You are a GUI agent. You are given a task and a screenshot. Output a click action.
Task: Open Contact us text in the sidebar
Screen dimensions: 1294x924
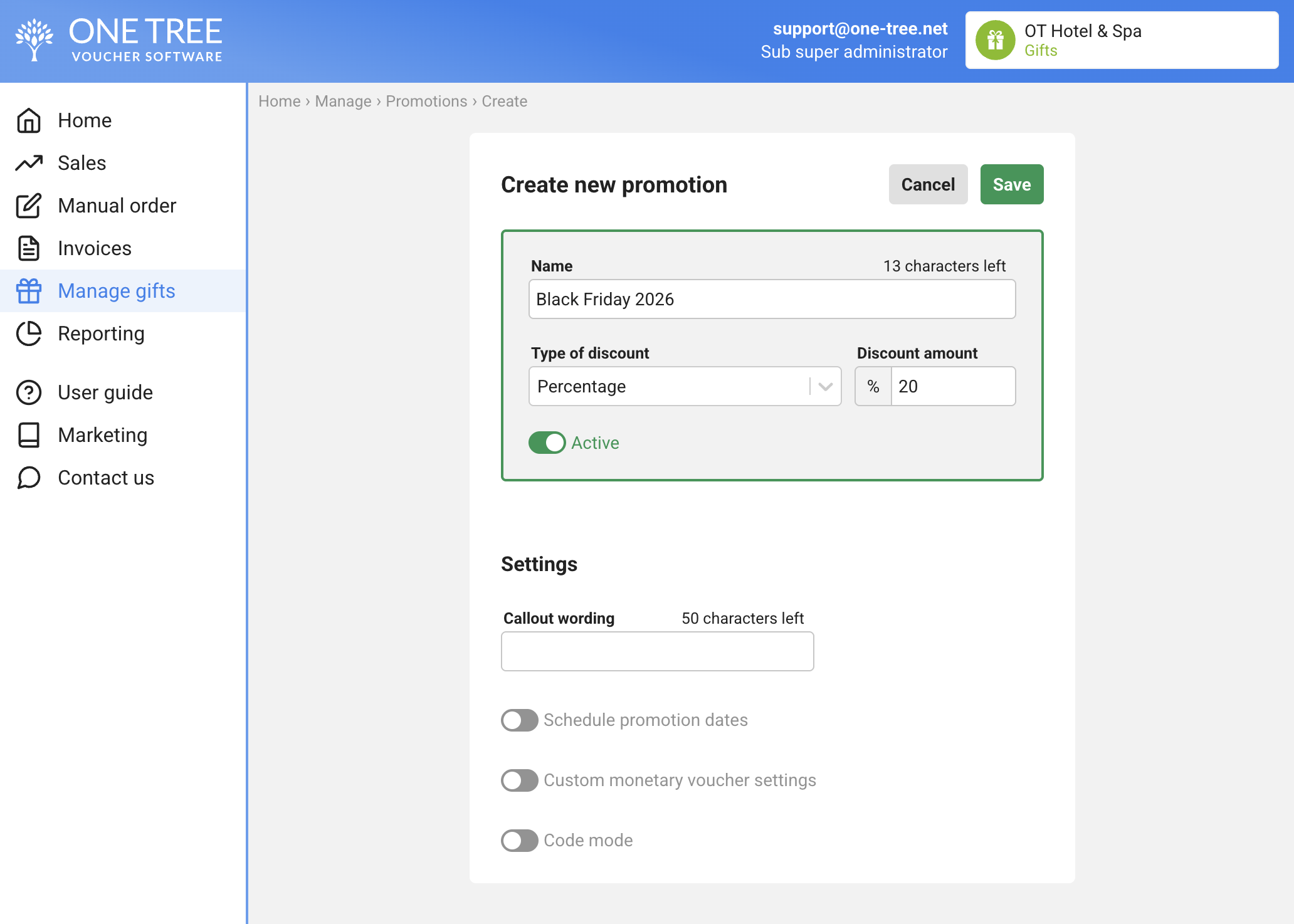tap(106, 478)
